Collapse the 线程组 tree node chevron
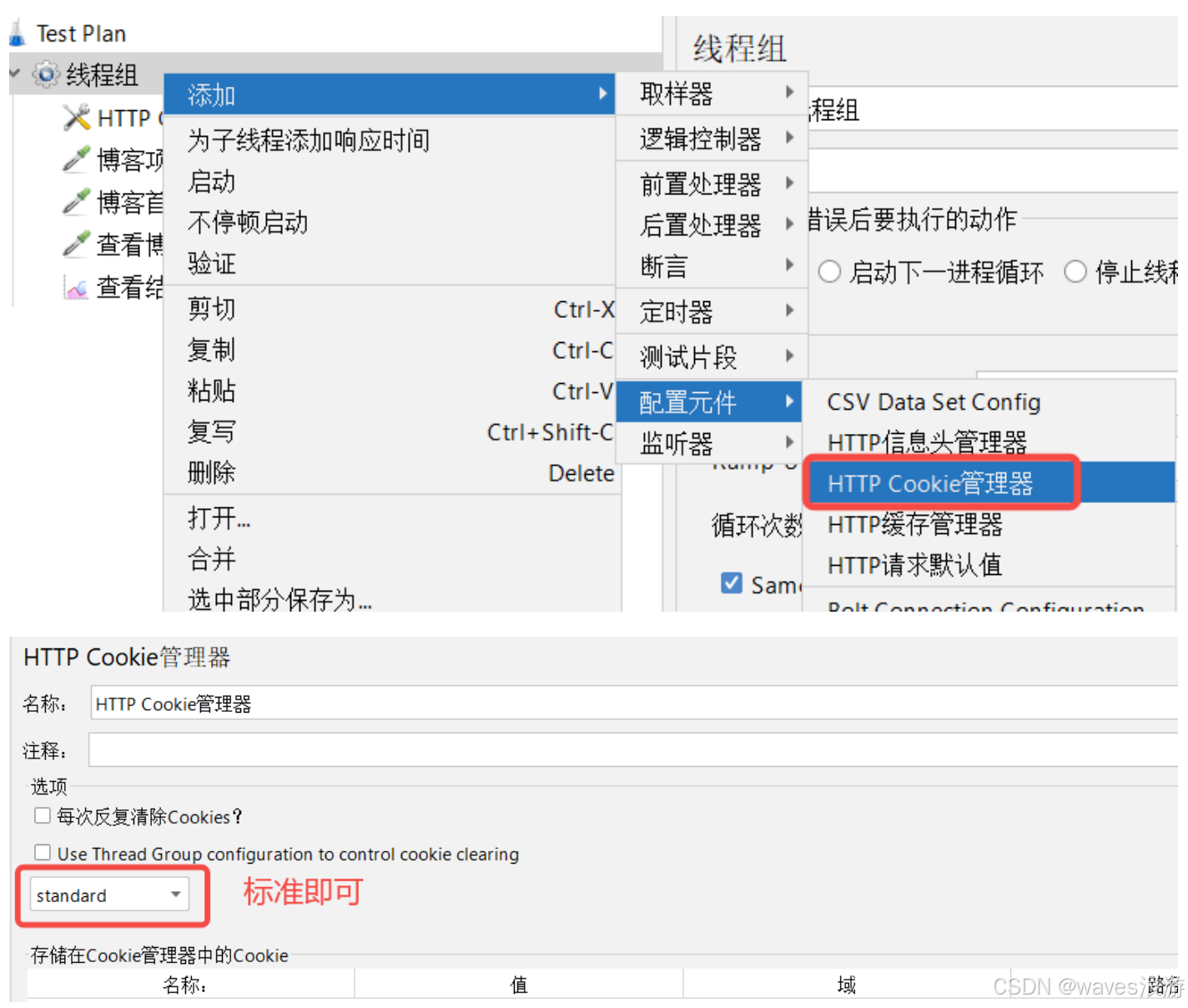 pyautogui.click(x=14, y=73)
